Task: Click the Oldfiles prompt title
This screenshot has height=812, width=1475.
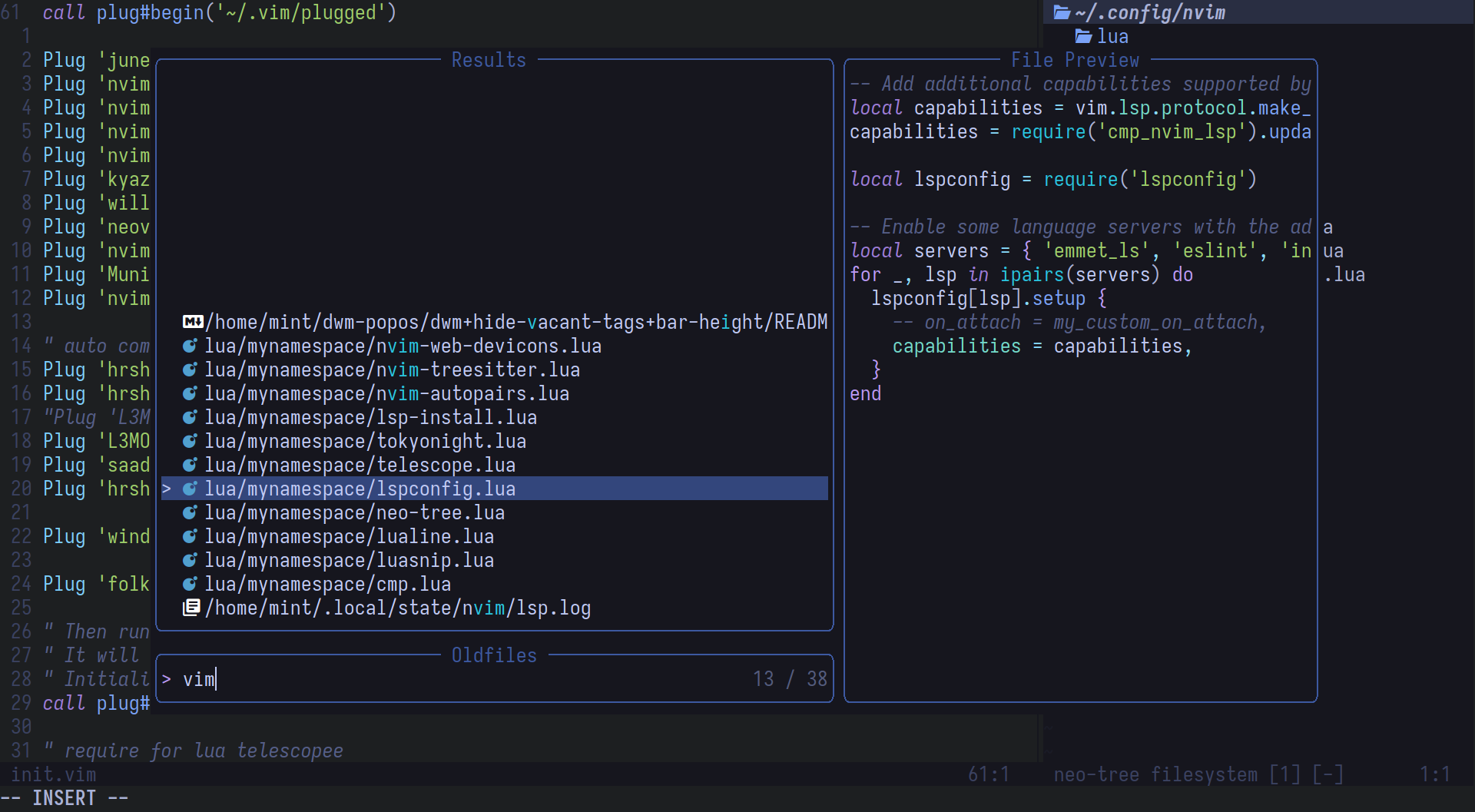Action: (x=494, y=655)
